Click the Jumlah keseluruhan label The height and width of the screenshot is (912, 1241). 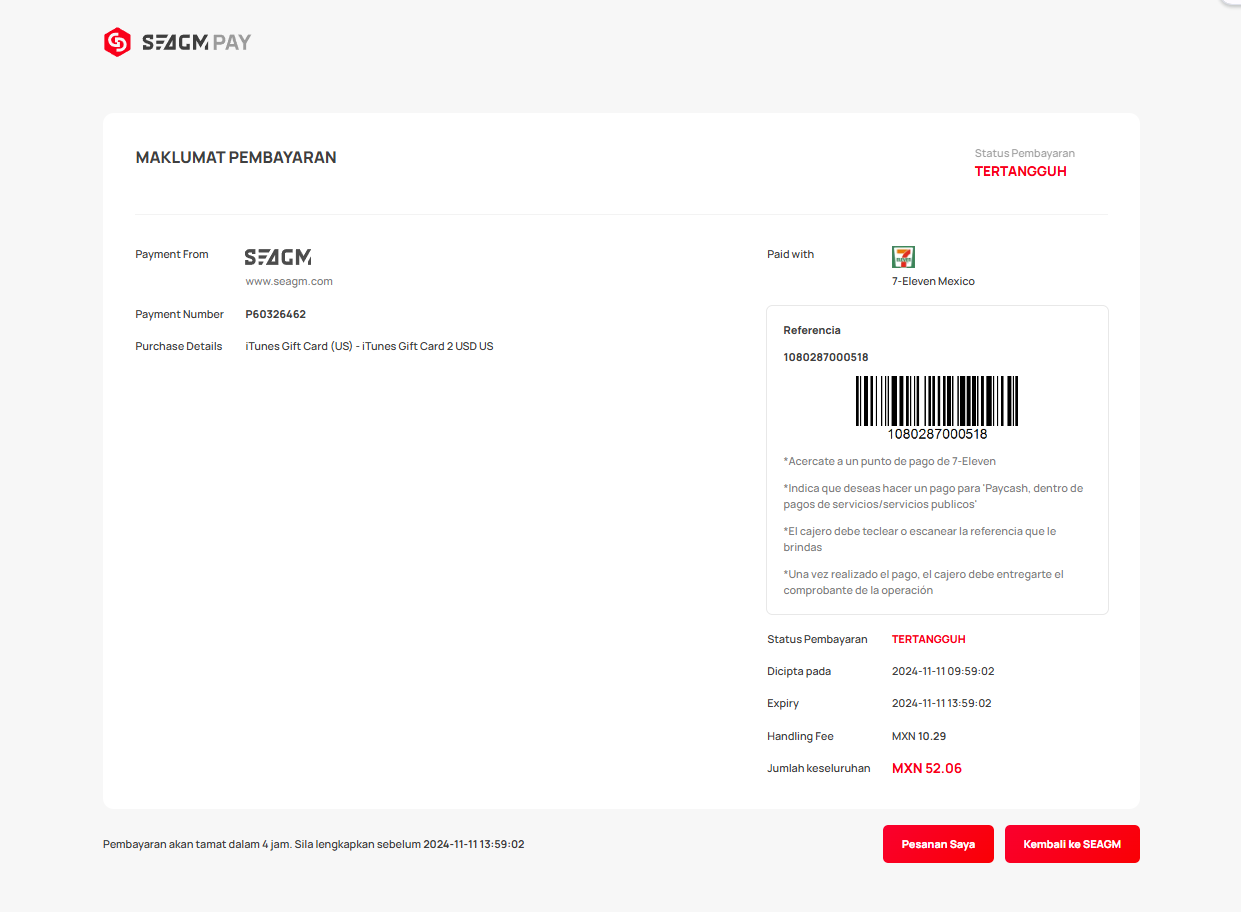[x=819, y=769]
